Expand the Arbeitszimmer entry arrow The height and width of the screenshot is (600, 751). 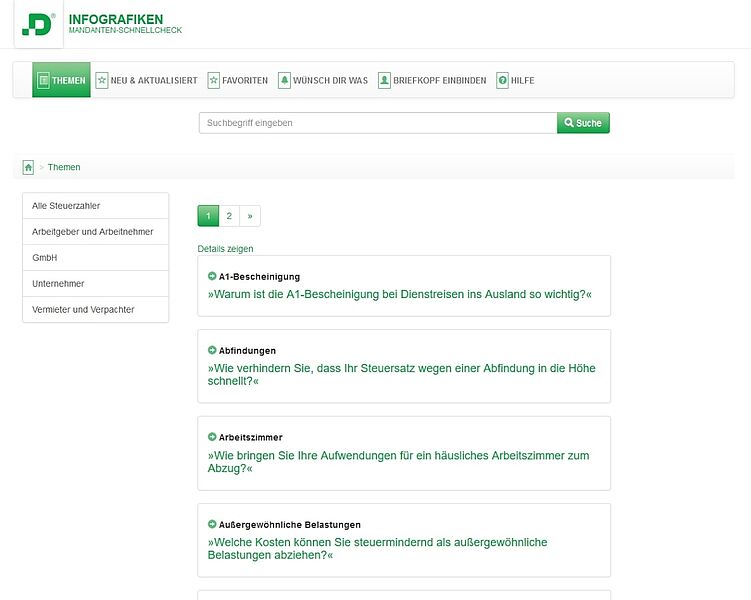point(212,437)
